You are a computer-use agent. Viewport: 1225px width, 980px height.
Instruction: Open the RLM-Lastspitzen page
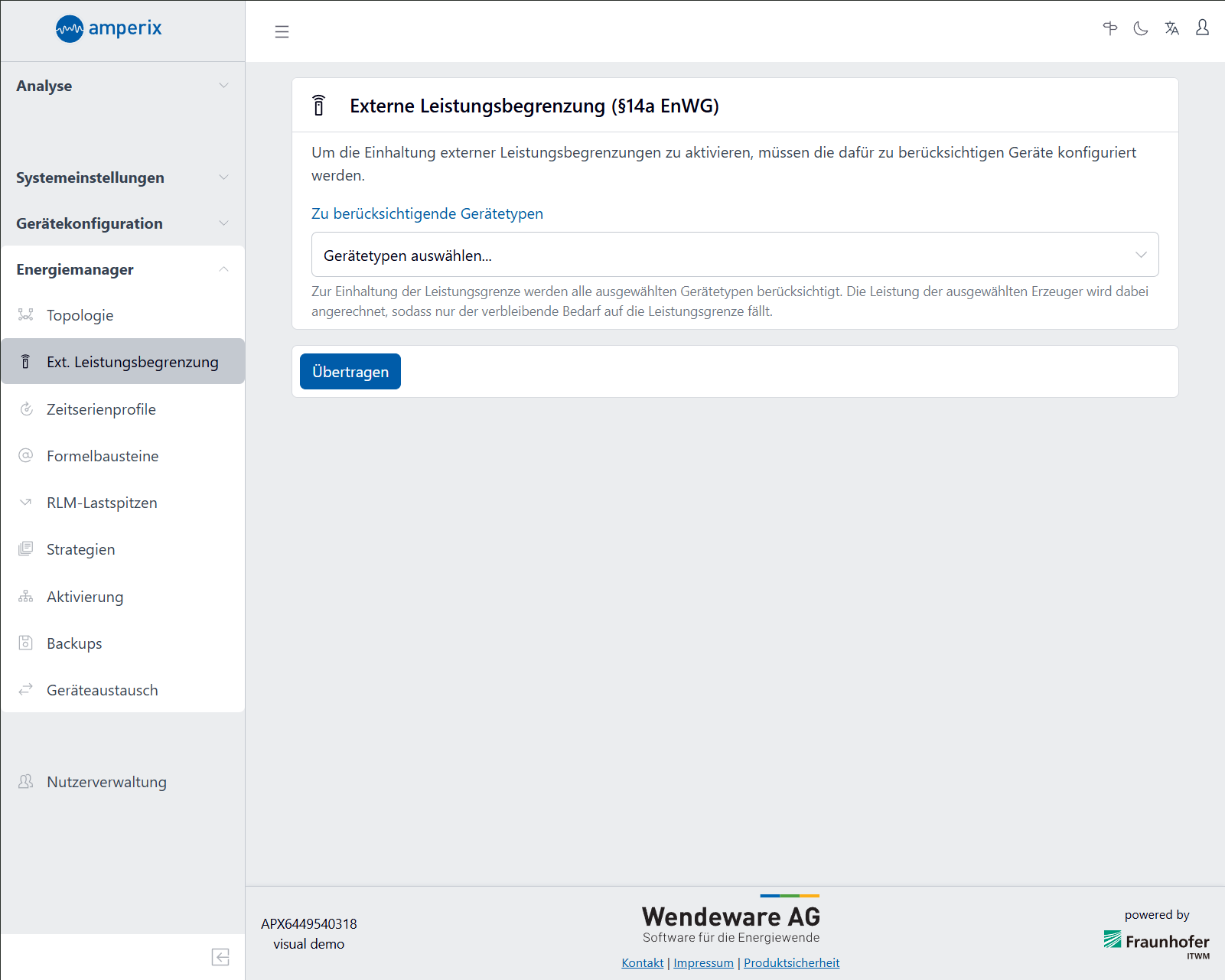[102, 503]
